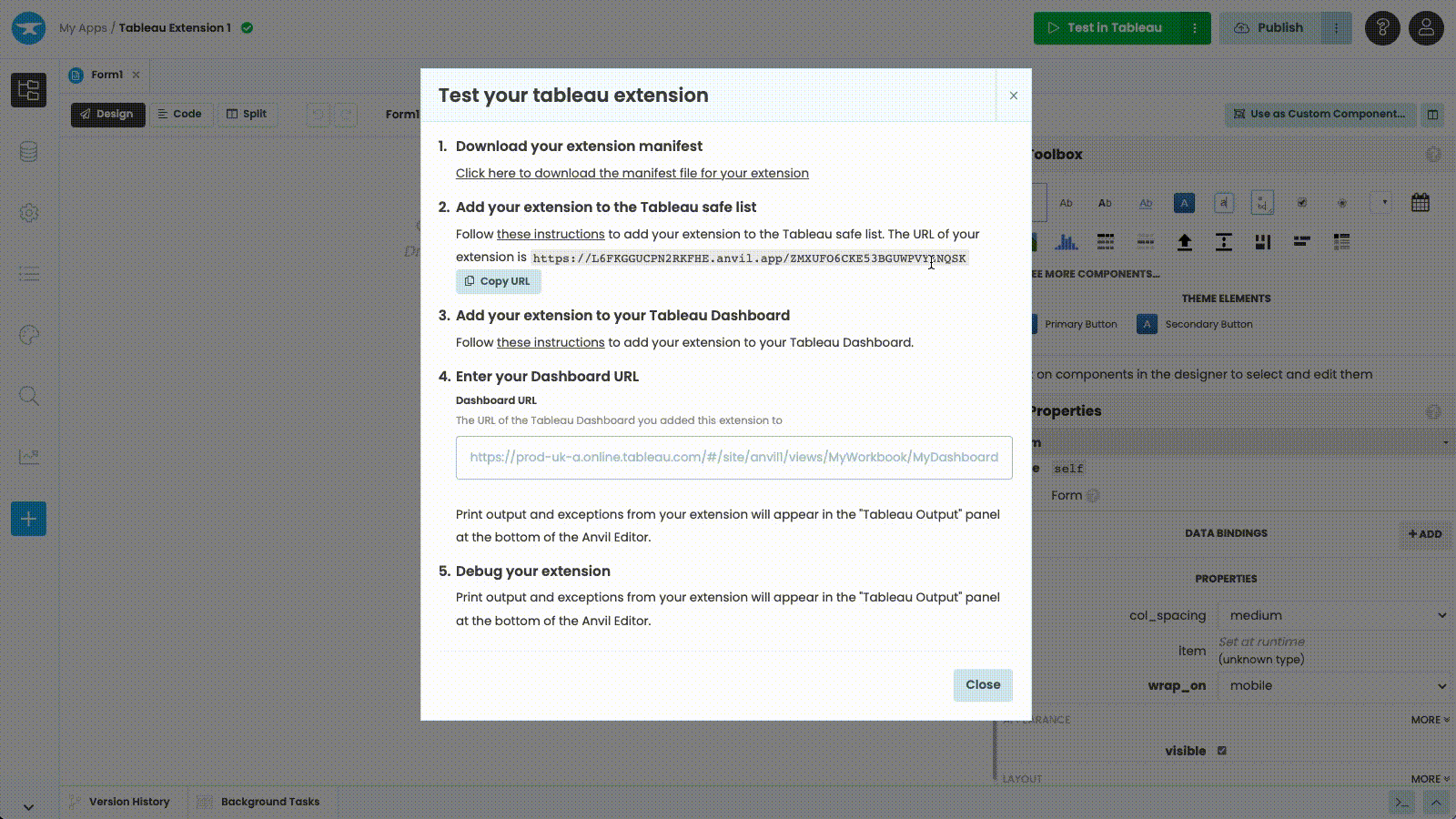Open the terminal console icon at bottom right
Viewport: 1456px width, 819px height.
click(x=1402, y=803)
